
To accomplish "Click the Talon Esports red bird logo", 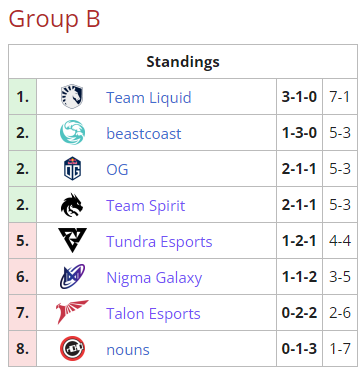I will (72, 312).
